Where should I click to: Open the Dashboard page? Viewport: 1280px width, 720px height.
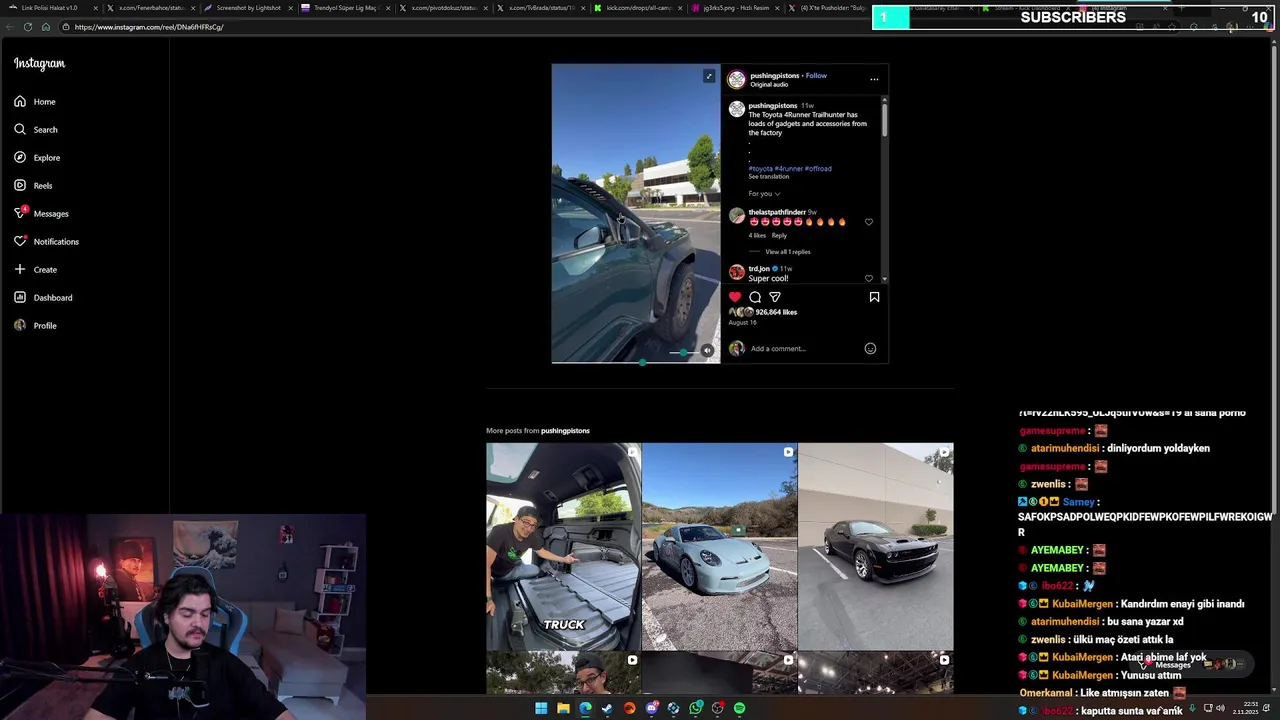42,297
